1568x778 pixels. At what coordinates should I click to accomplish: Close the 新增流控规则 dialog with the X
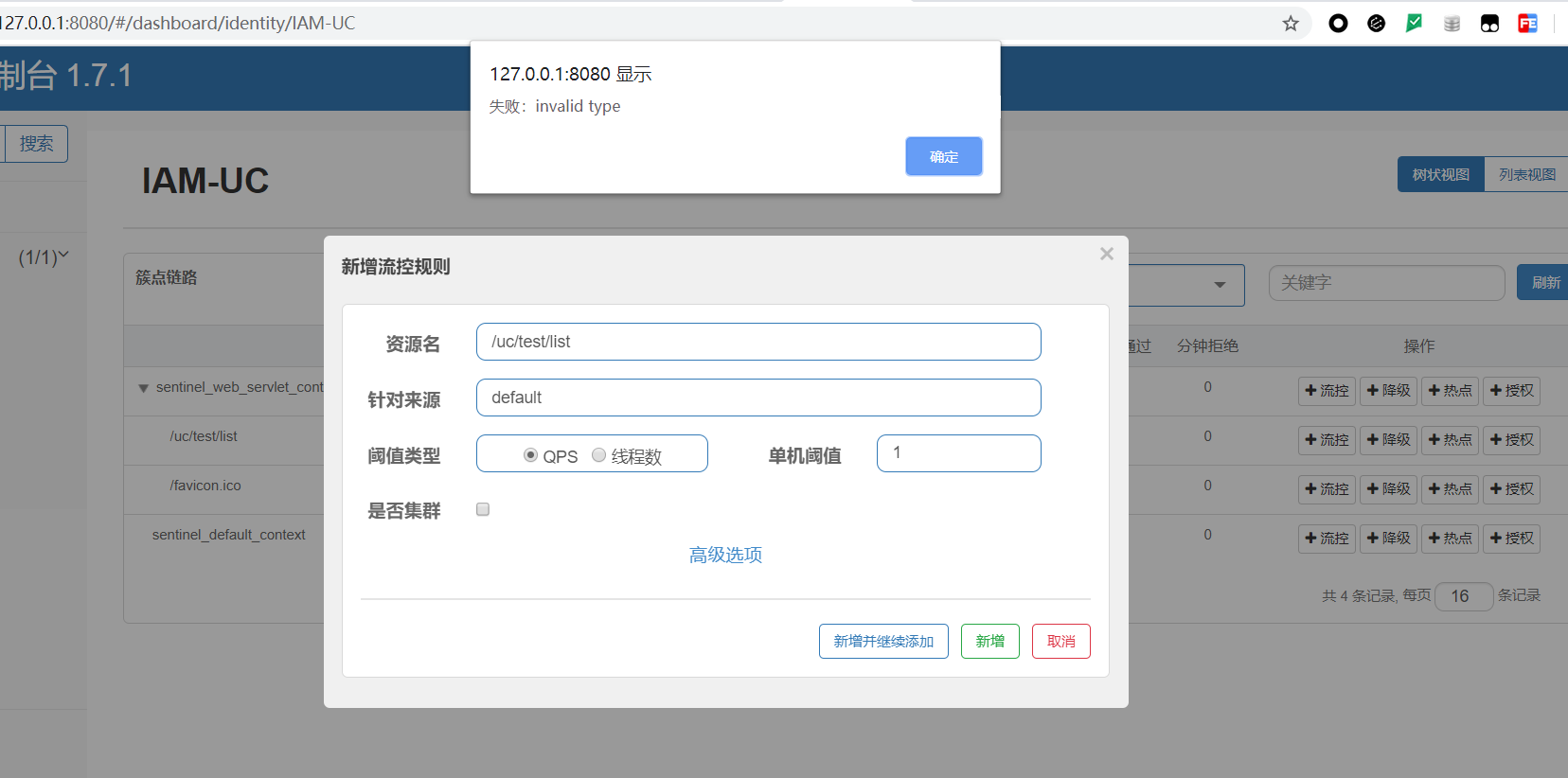coord(1107,254)
